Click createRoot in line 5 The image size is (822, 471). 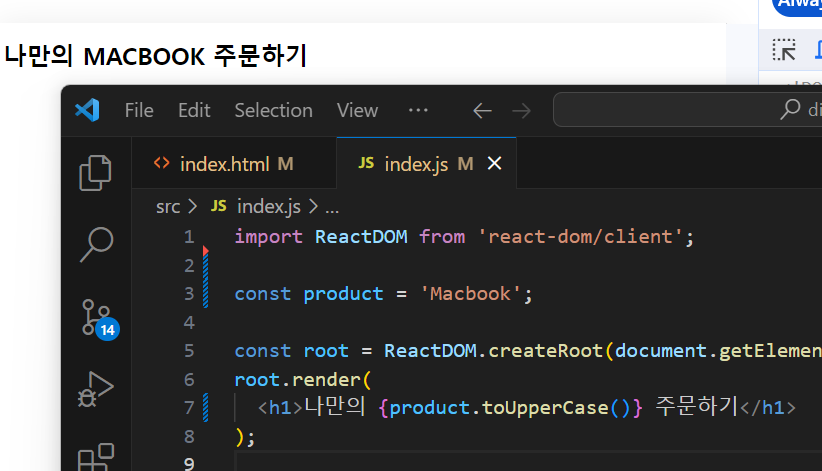point(545,350)
